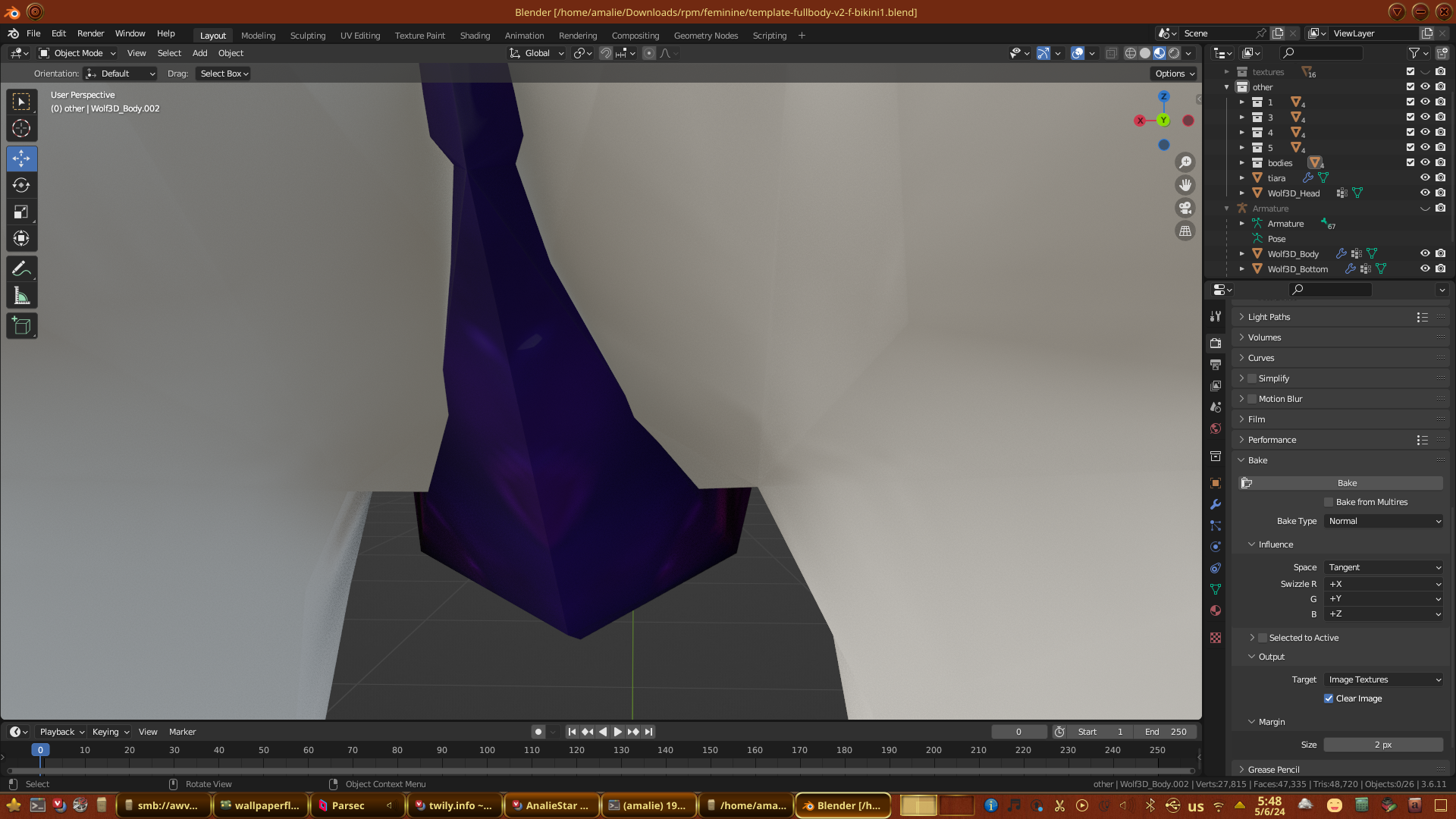Select the Measure tool
Viewport: 1456px width, 819px height.
21,297
